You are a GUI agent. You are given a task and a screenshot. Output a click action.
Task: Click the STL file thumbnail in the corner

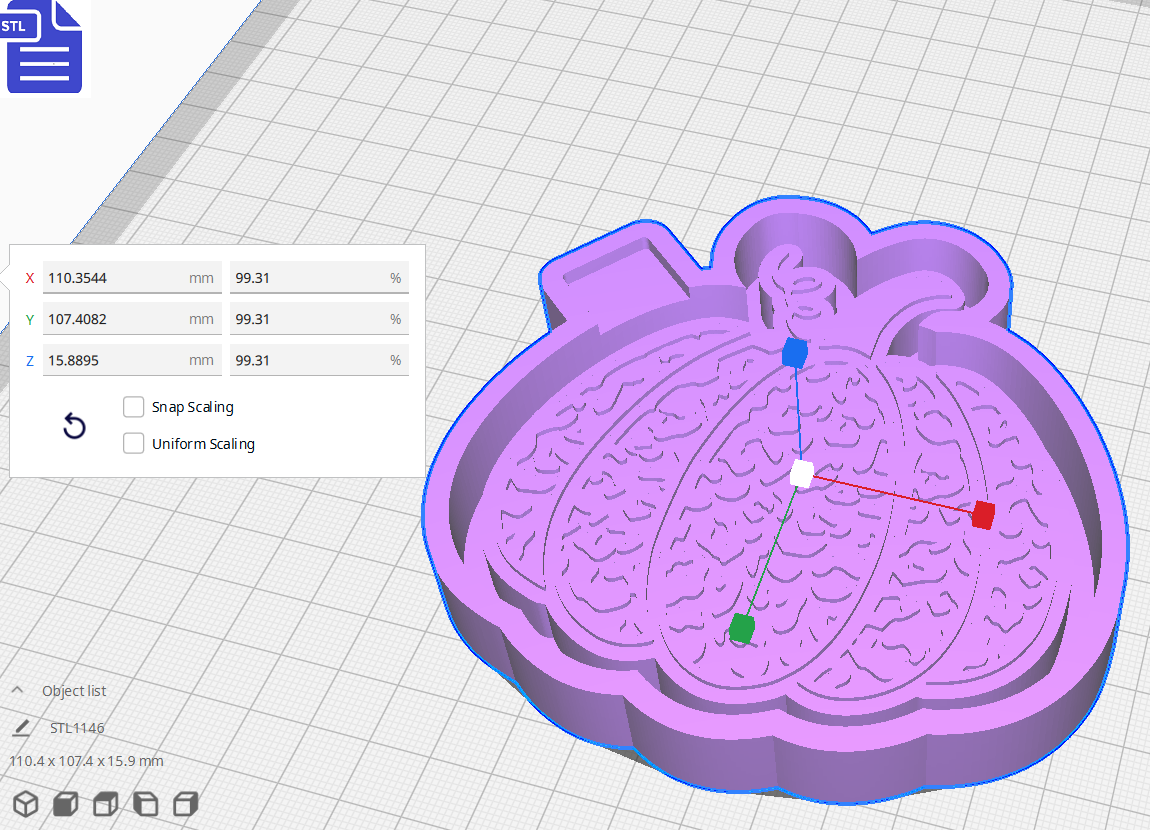click(44, 47)
